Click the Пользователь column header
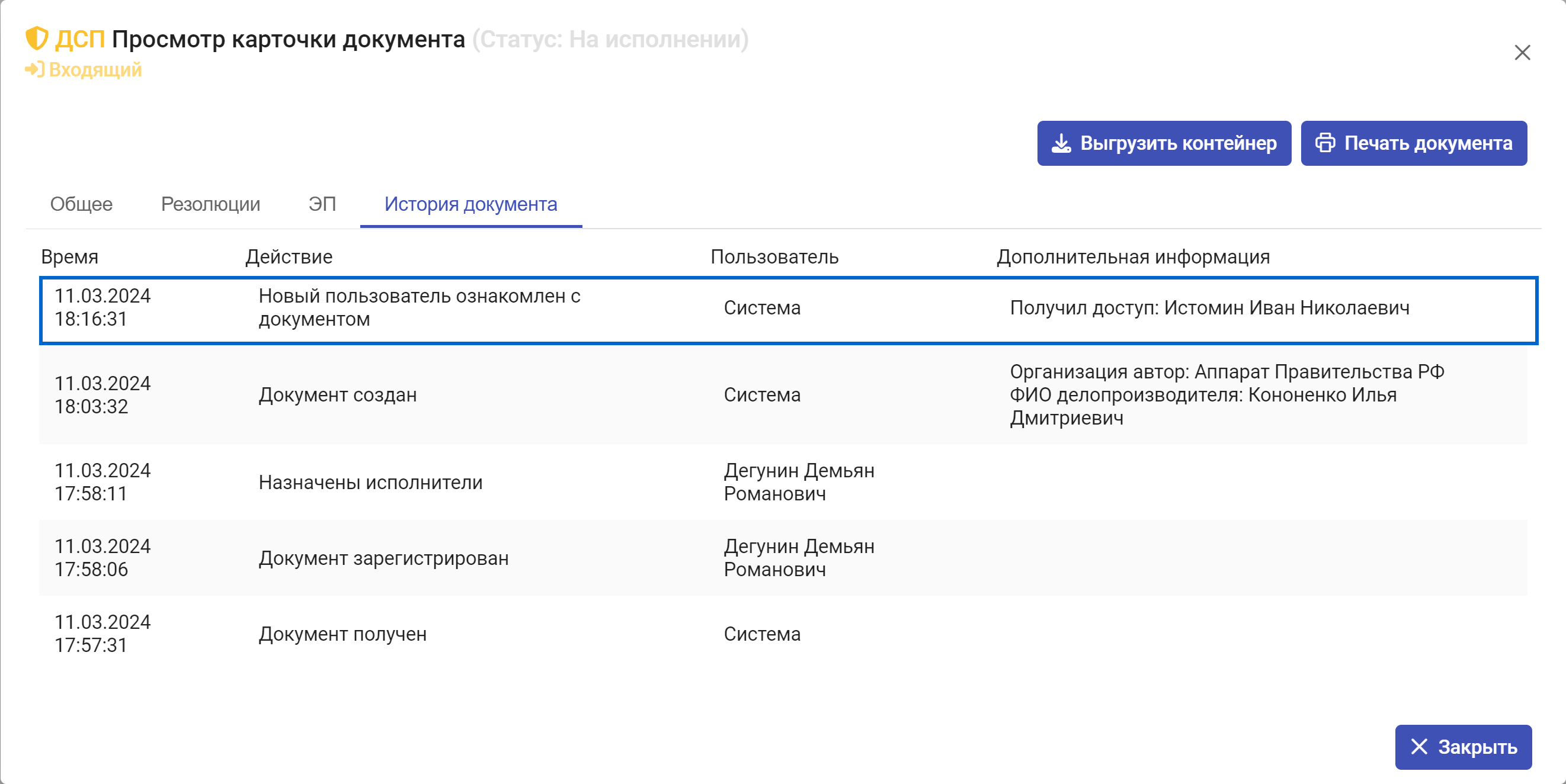1566x784 pixels. click(774, 257)
